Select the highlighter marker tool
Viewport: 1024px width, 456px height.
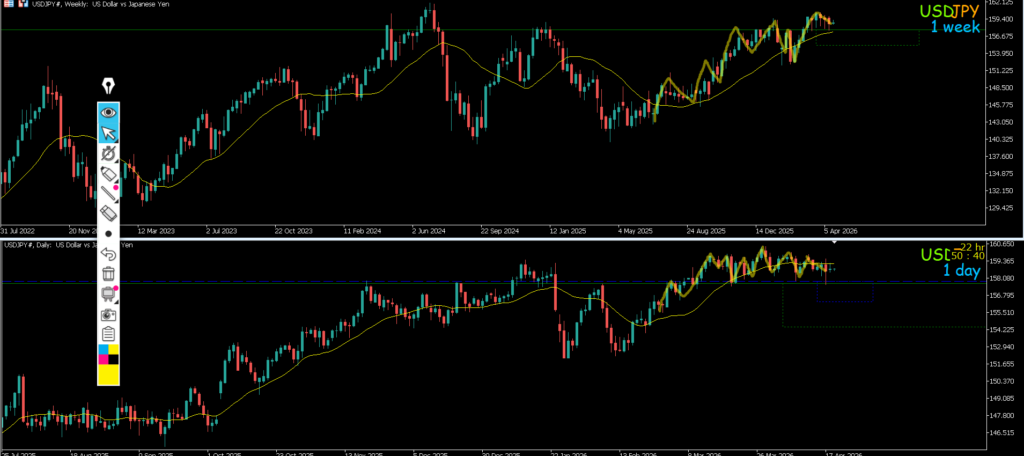click(x=108, y=174)
